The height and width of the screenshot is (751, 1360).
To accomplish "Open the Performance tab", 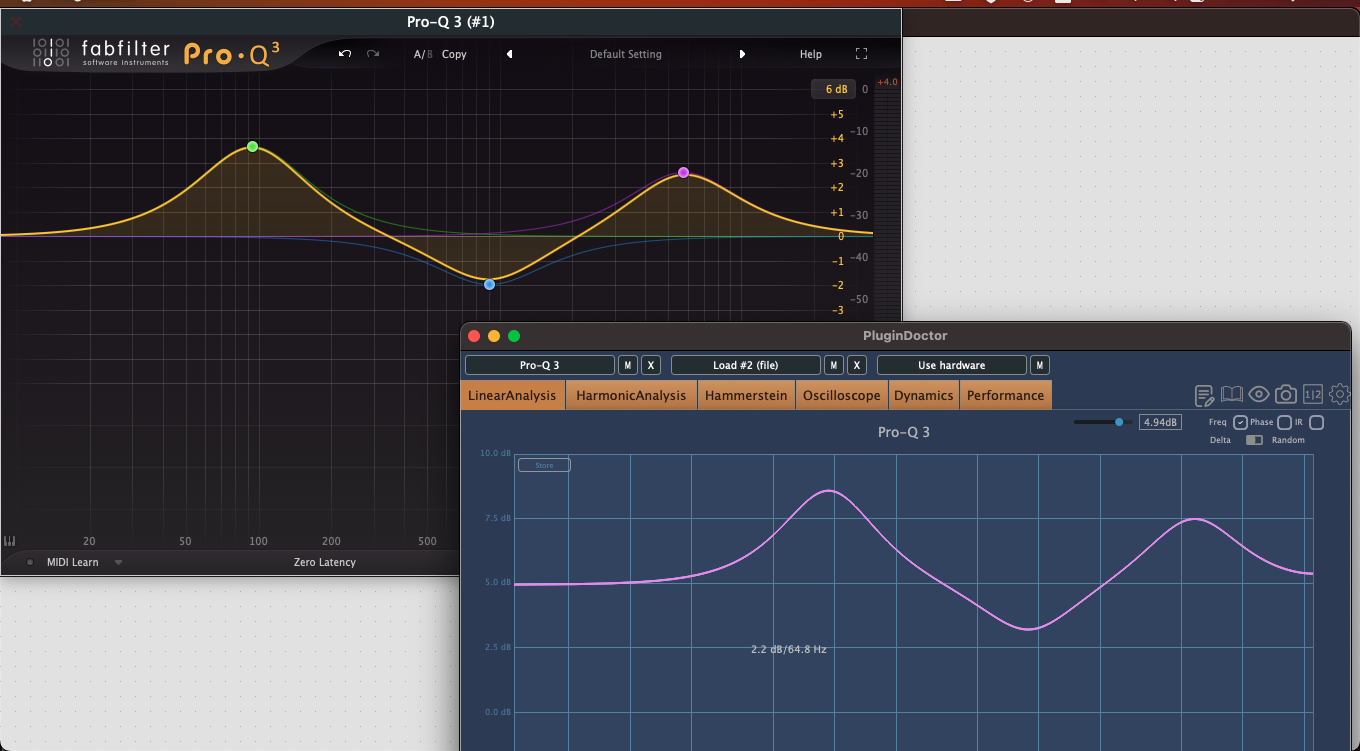I will [1005, 395].
